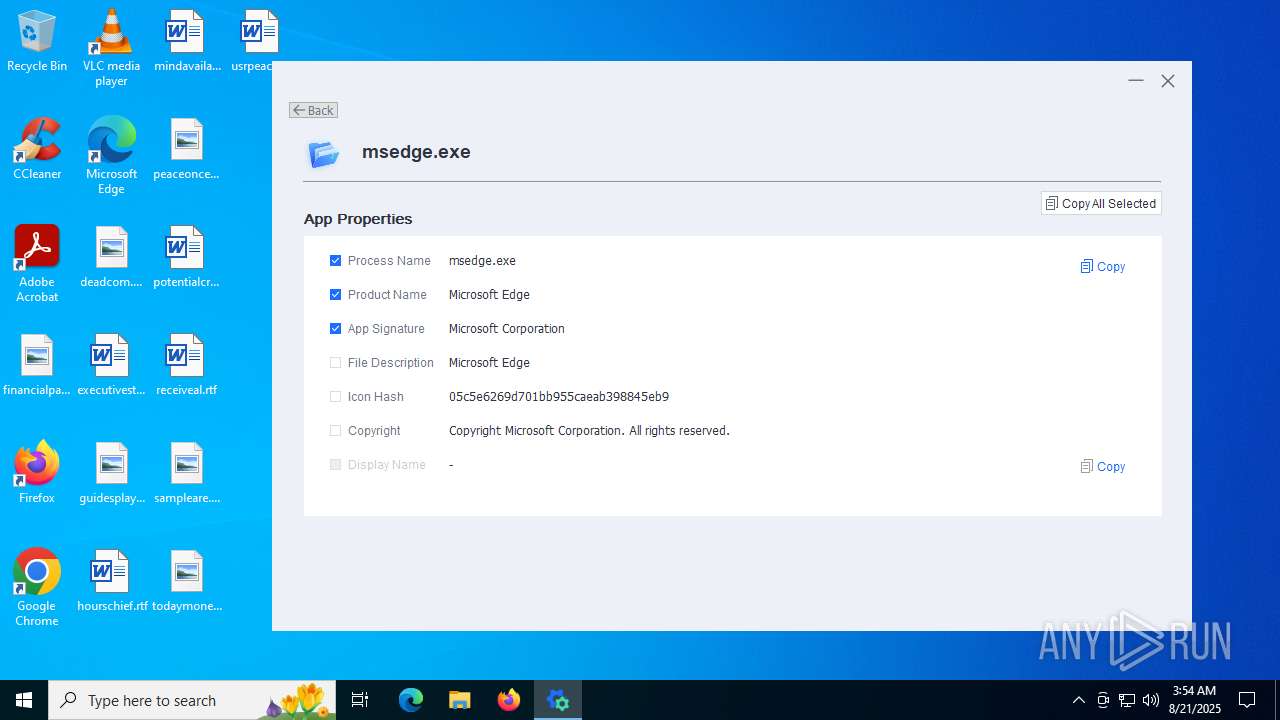Select the icon hash value 05c5e6269d701bb955caeab398845eb9

click(x=559, y=397)
